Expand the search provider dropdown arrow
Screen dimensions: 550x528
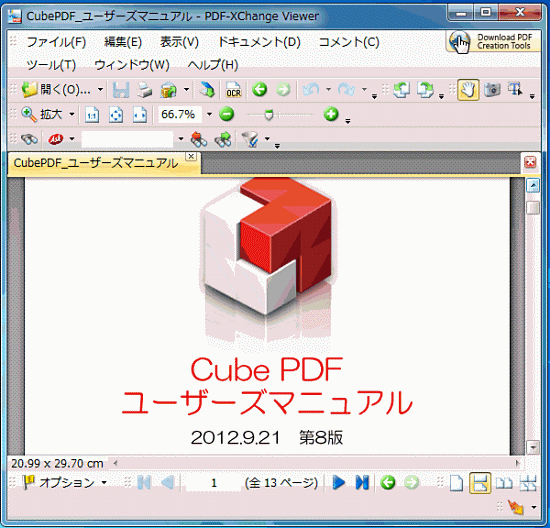(72, 139)
